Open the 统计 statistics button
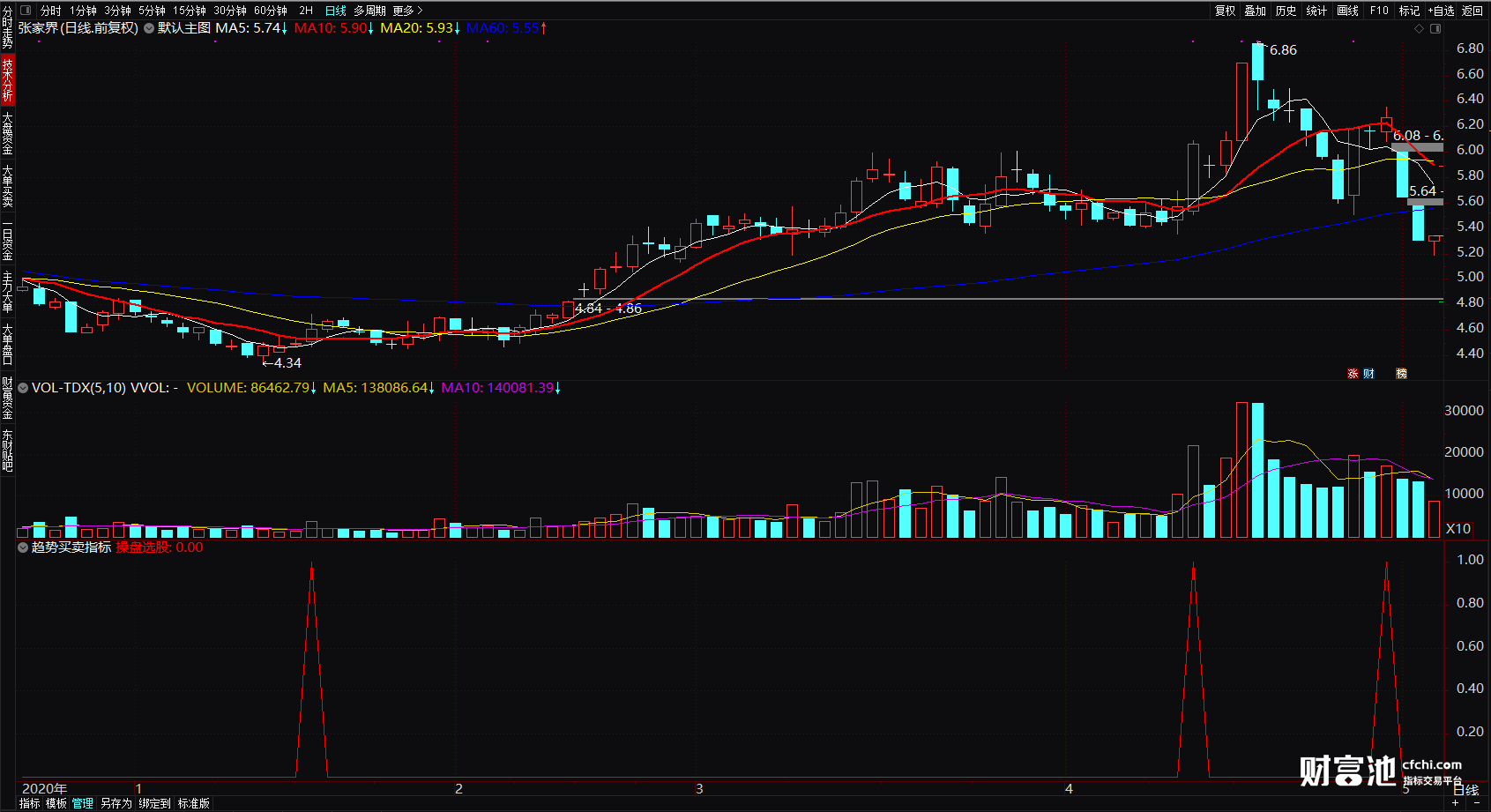Viewport: 1491px width, 812px height. [x=1317, y=11]
